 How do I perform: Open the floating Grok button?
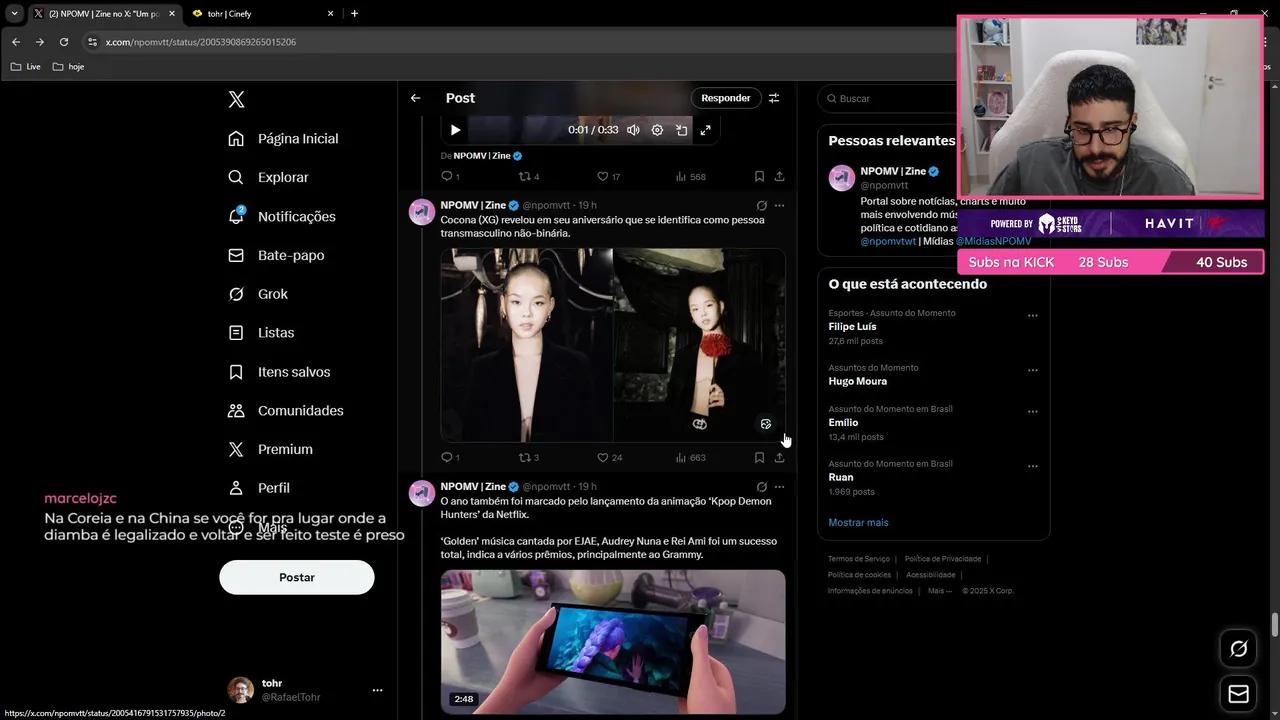1238,649
